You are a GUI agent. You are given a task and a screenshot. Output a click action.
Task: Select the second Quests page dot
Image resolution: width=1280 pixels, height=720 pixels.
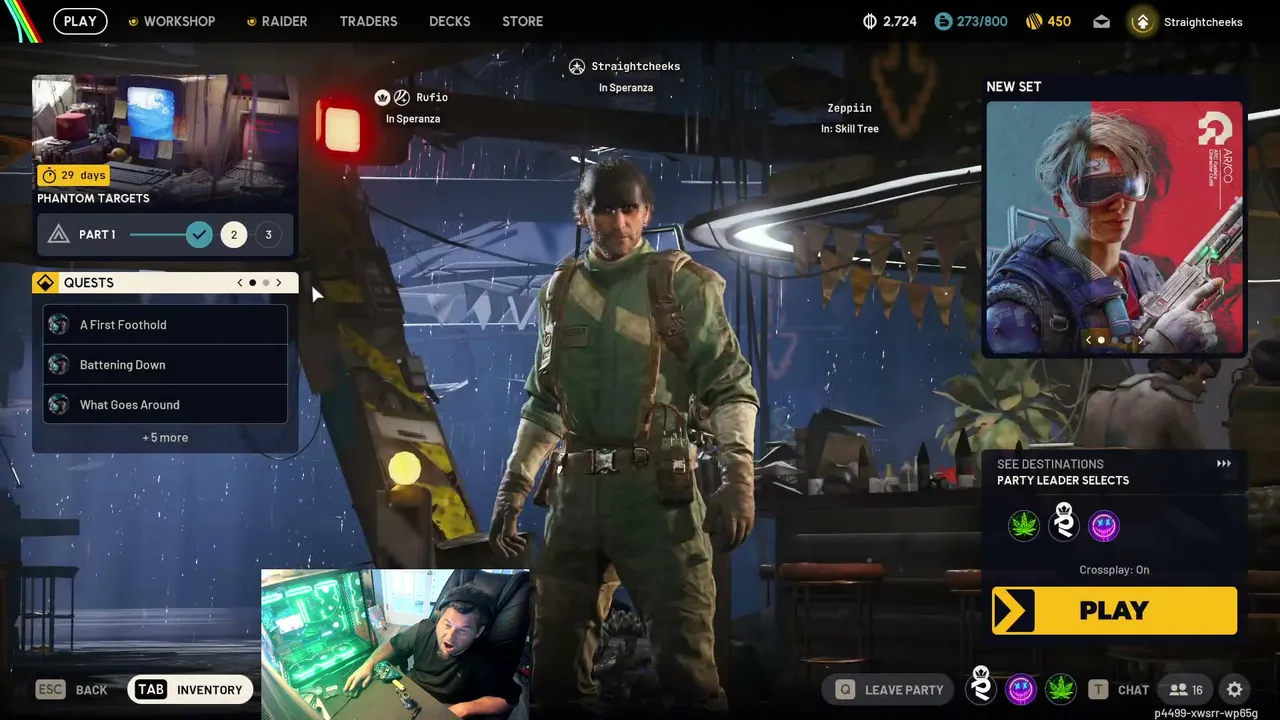click(x=265, y=283)
